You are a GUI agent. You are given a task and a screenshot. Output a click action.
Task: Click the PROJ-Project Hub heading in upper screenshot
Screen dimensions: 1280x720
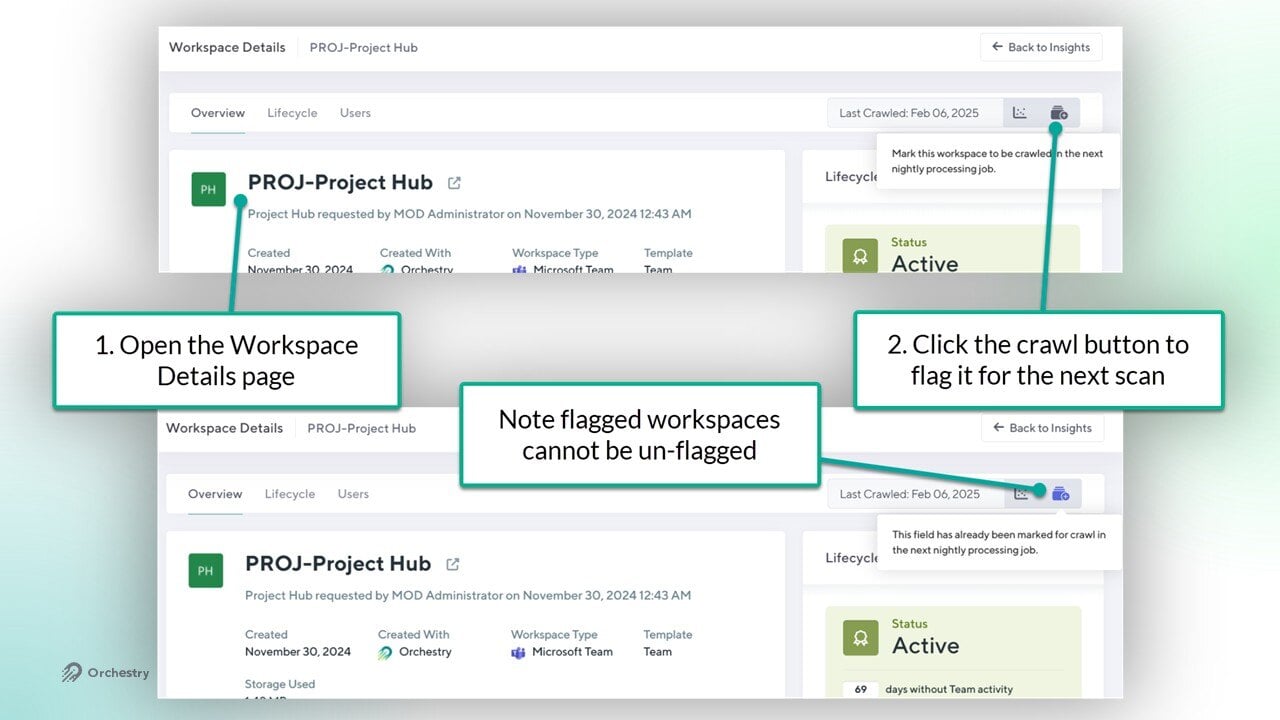(x=340, y=182)
